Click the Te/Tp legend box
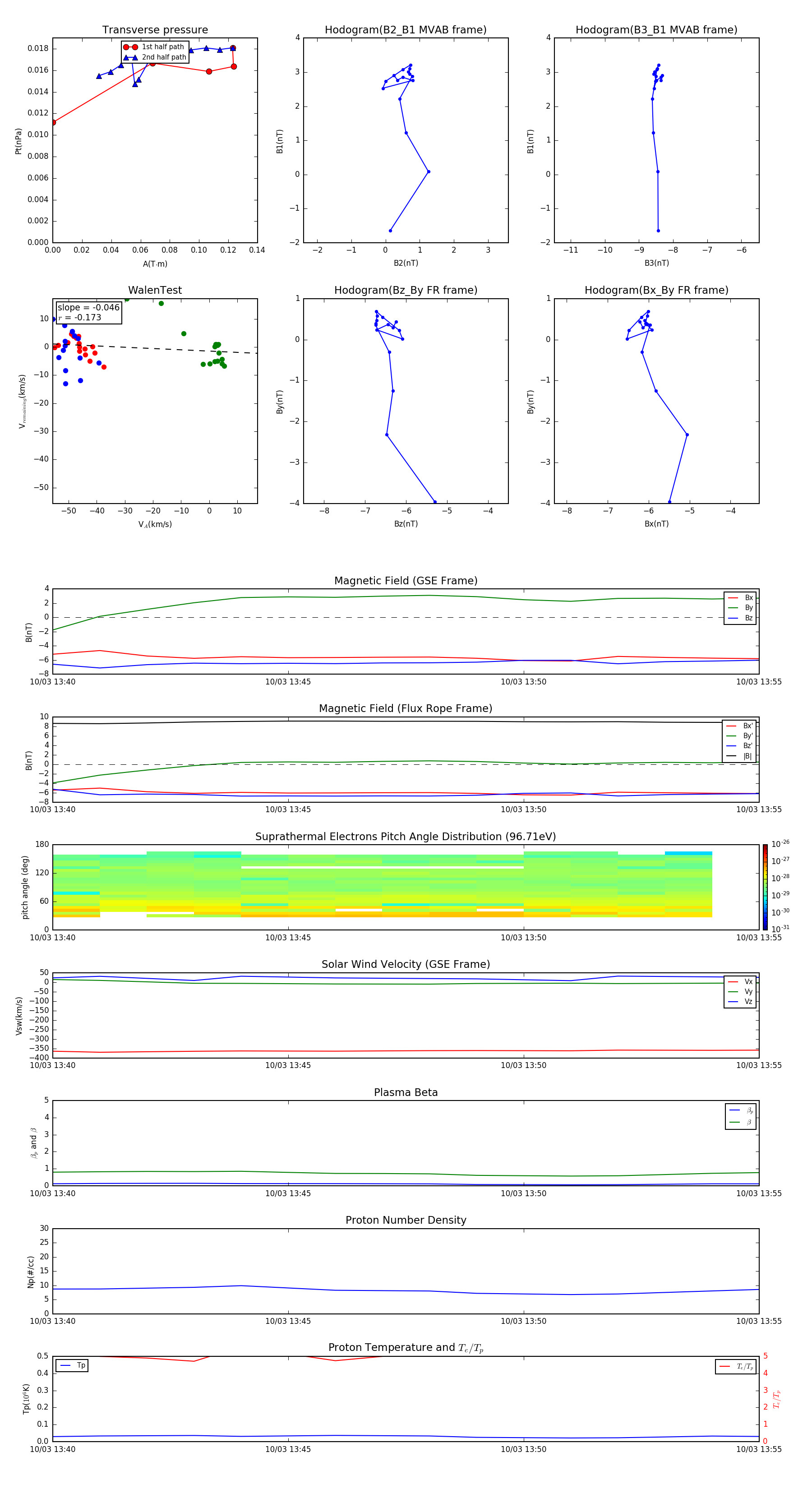 (x=736, y=1367)
